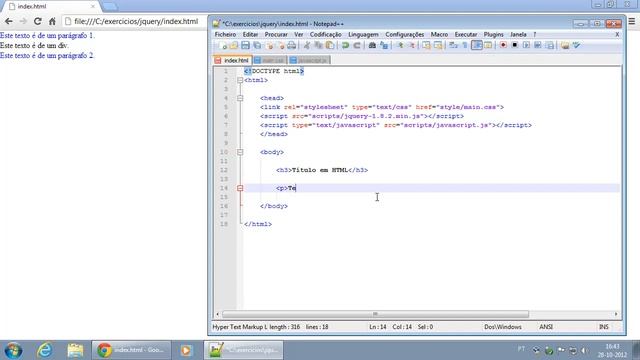Collapse the red fold marker on line 14
640x360 pixels.
(x=240, y=188)
